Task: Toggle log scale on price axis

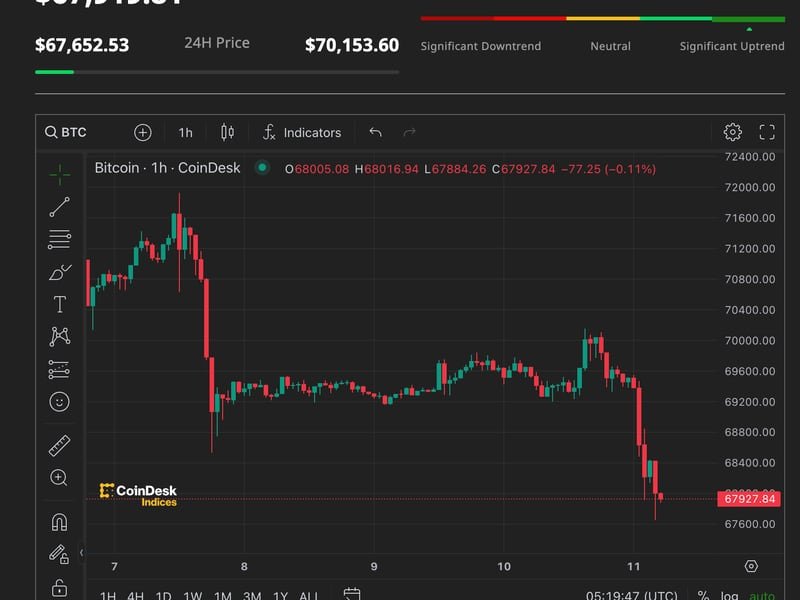Action: [731, 596]
